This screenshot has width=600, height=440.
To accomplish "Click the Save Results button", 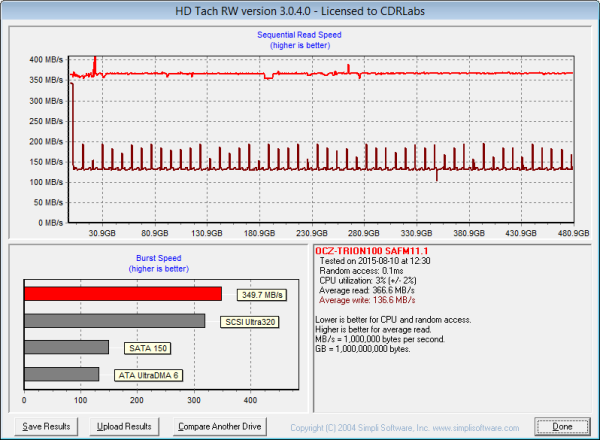I will pyautogui.click(x=47, y=426).
